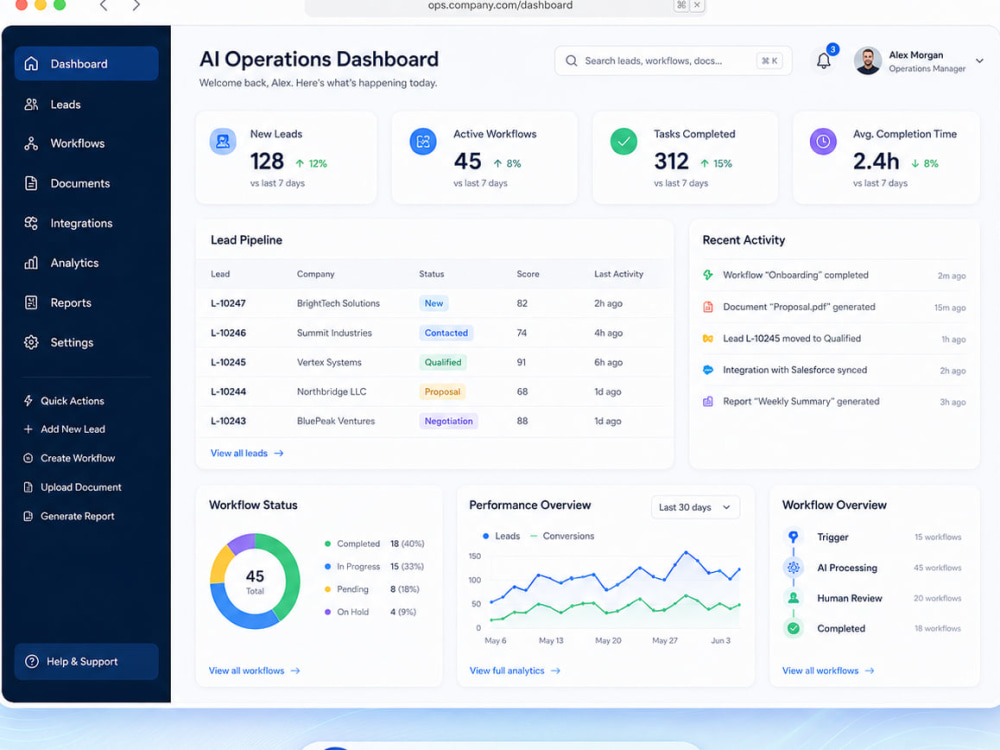This screenshot has width=1000, height=750.
Task: Click the Salesforce synced cloud icon
Action: [x=708, y=370]
